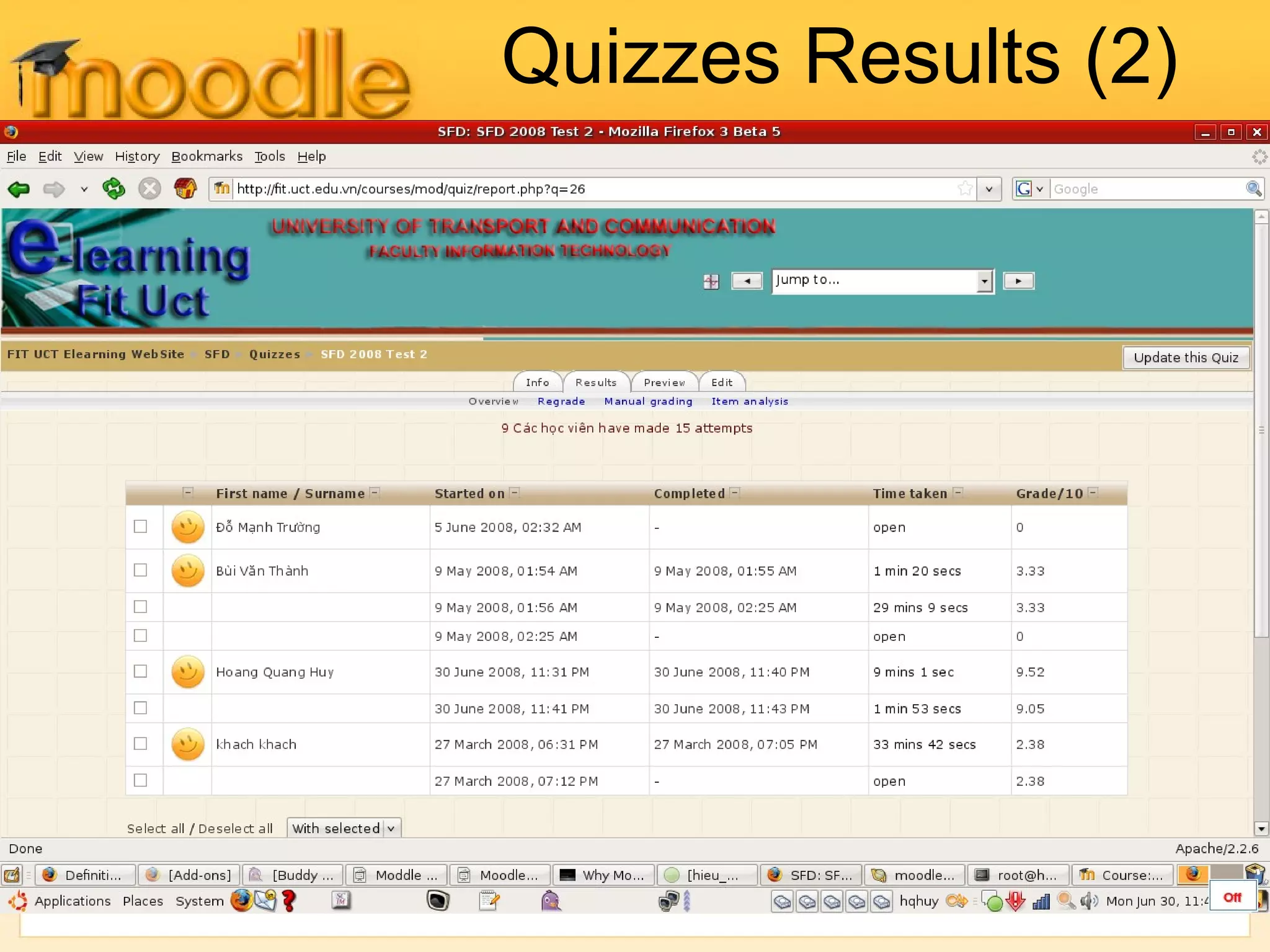Click Deselect all link
The height and width of the screenshot is (952, 1270).
coord(236,829)
